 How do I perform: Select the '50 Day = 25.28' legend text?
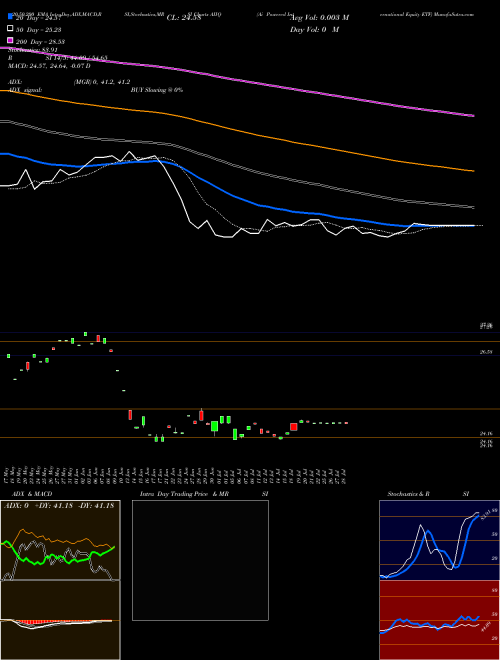[x=38, y=30]
